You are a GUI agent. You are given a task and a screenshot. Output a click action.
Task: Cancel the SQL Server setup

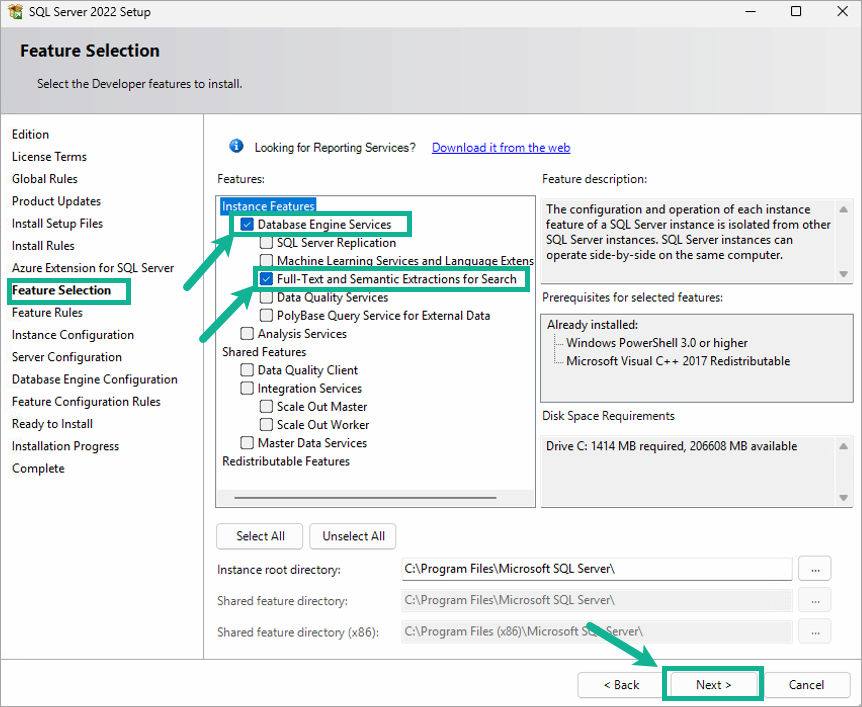point(806,684)
